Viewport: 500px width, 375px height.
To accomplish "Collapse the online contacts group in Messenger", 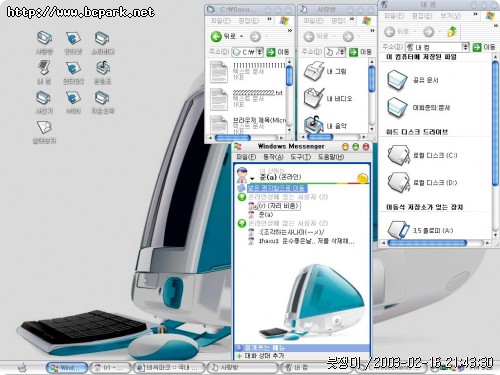I will 242,197.
